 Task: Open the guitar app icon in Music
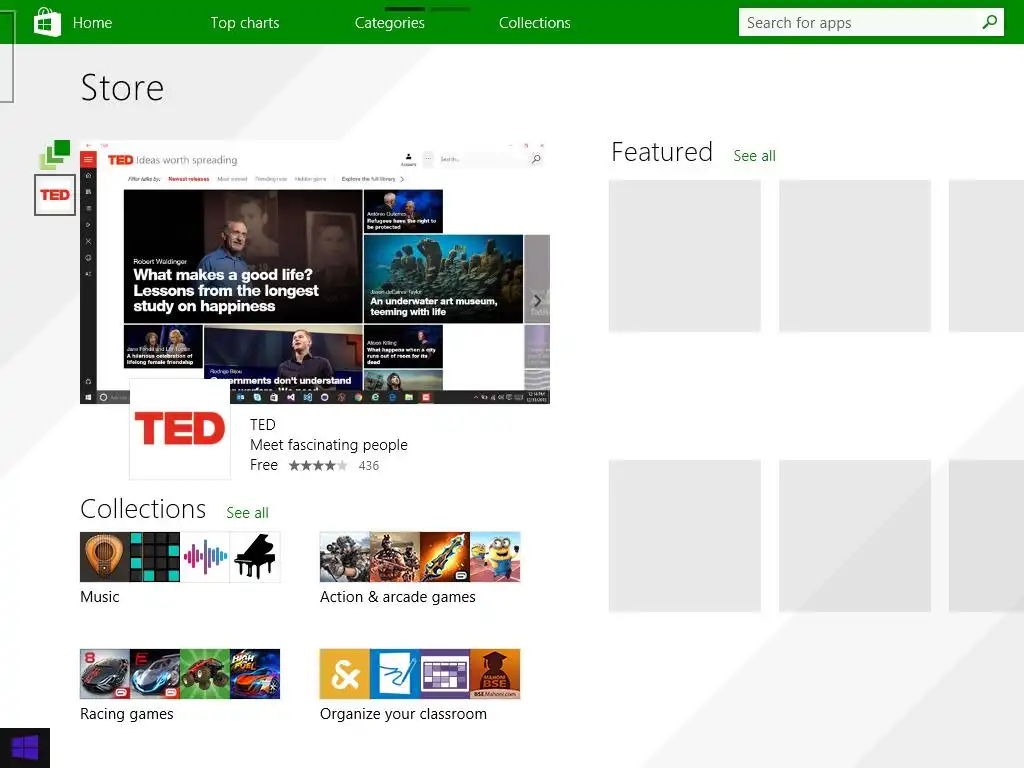[104, 557]
